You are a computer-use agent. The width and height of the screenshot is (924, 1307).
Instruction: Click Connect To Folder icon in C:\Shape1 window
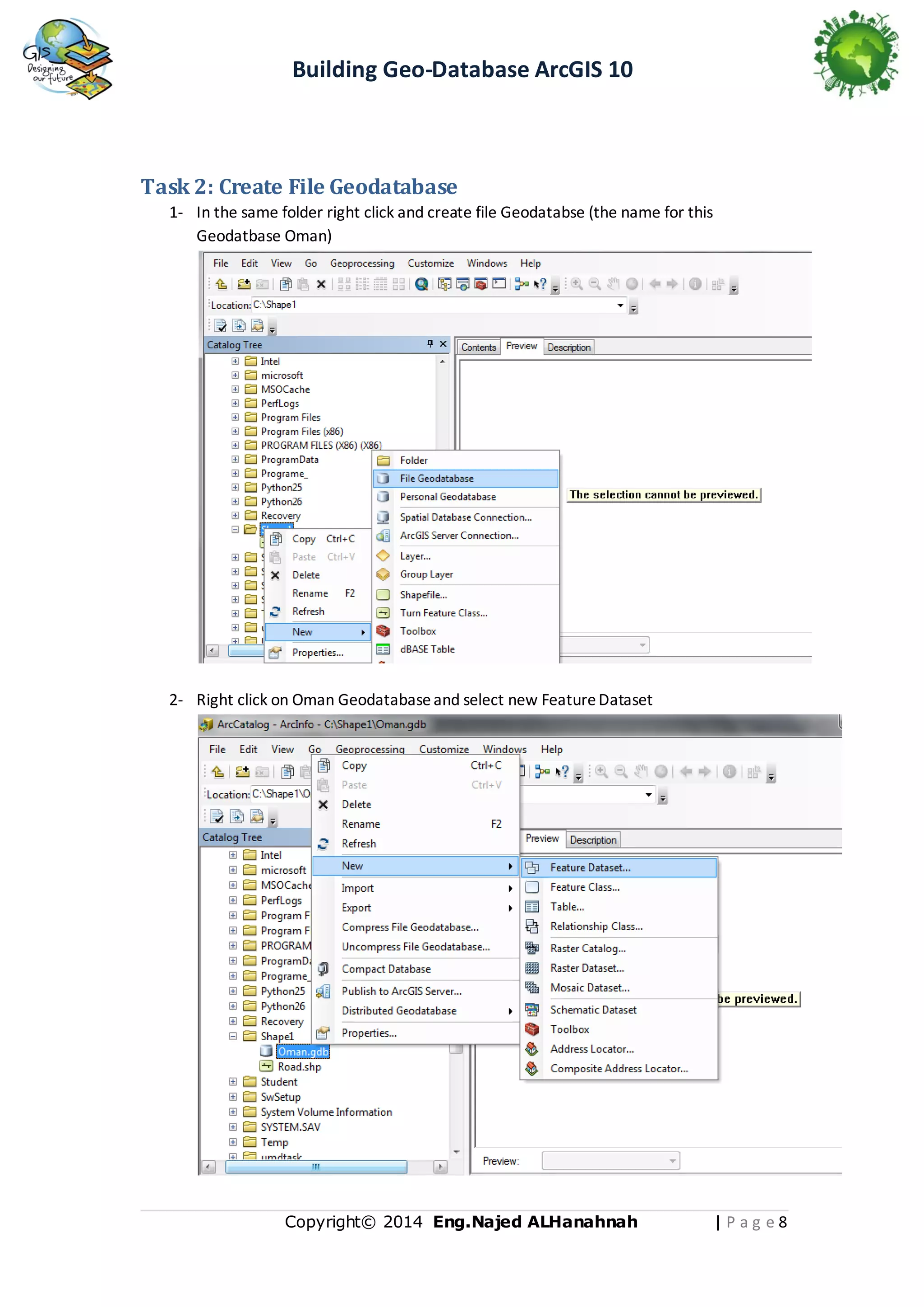[244, 284]
